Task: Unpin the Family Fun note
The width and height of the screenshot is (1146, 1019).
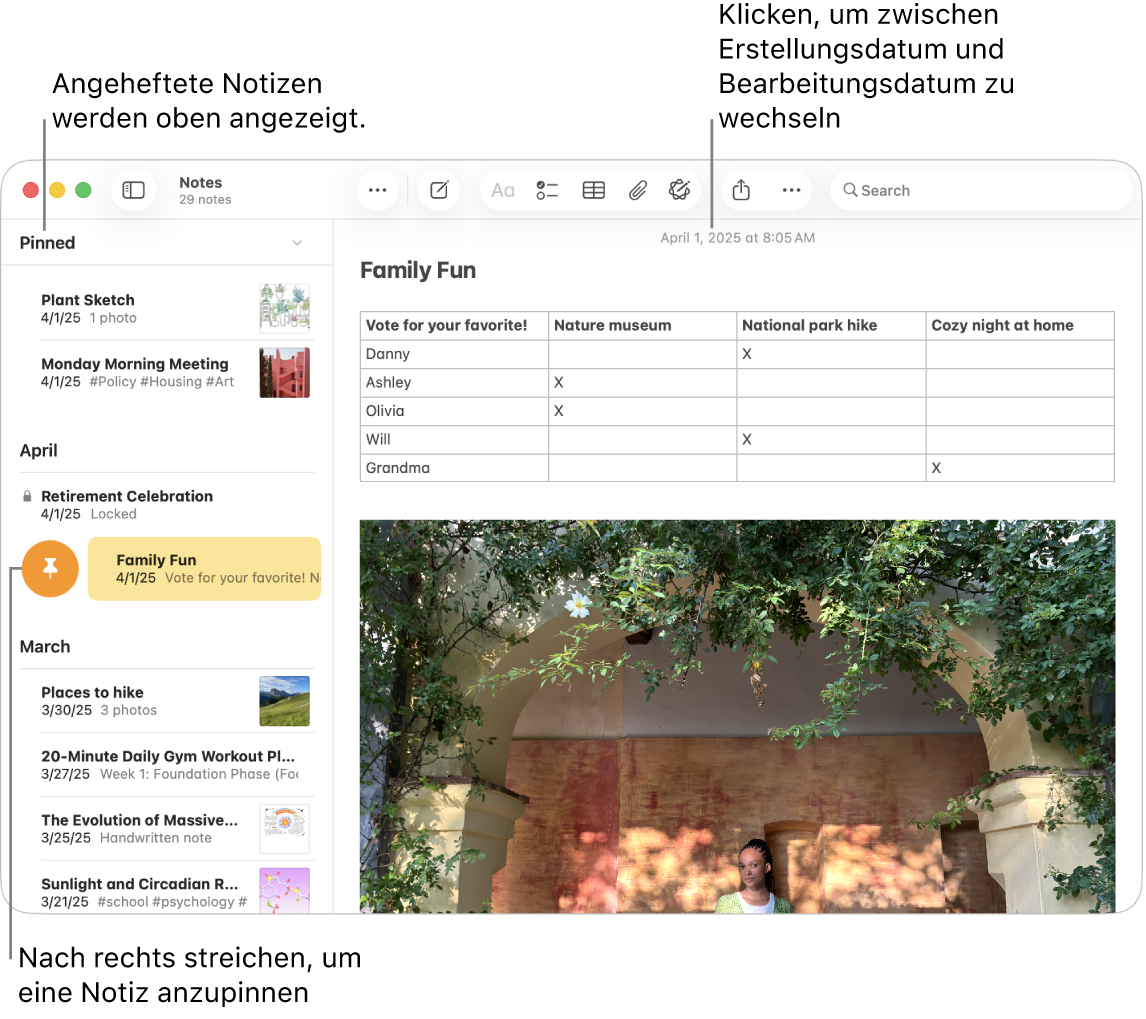Action: click(x=50, y=568)
